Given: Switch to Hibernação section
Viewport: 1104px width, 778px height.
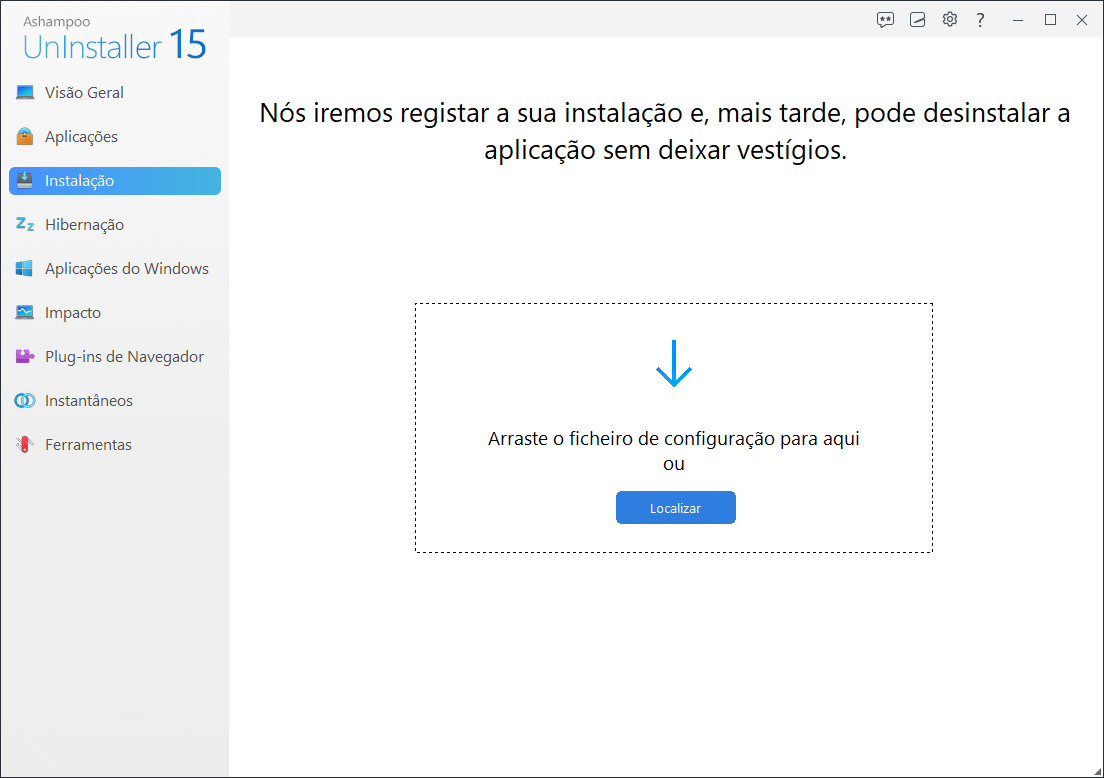Looking at the screenshot, I should (x=115, y=225).
